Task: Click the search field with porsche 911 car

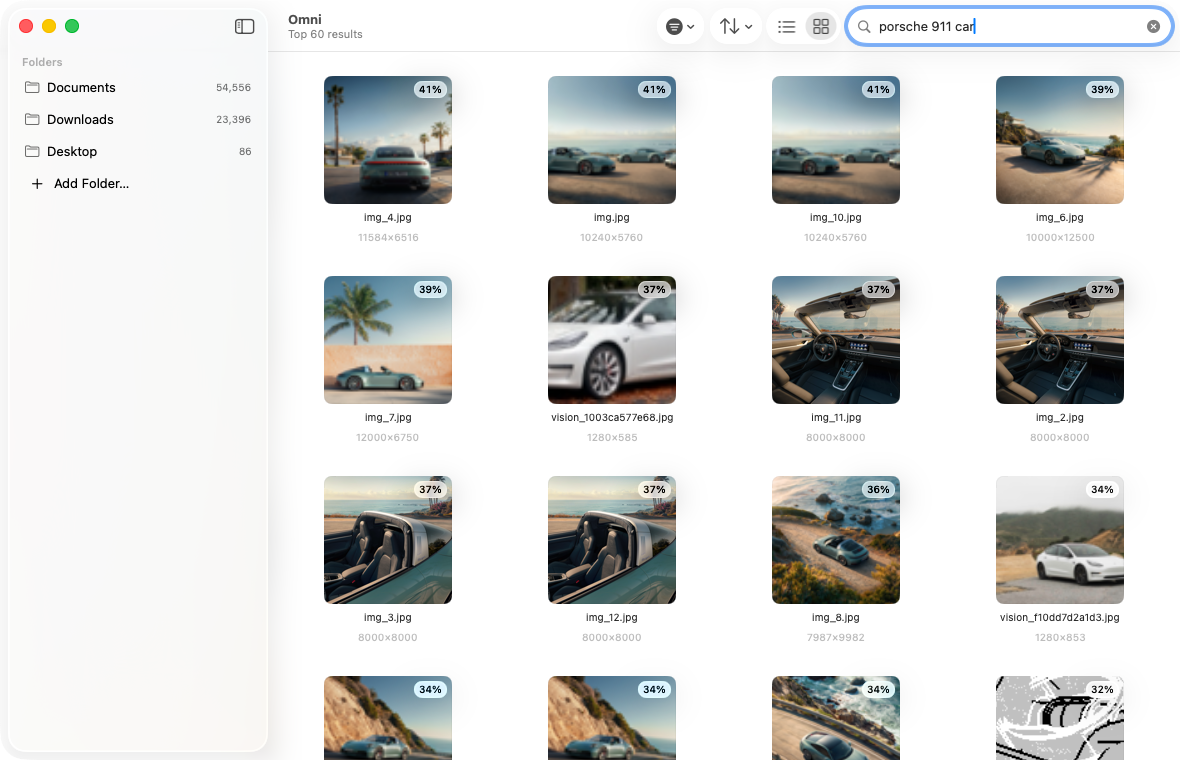Action: (1009, 26)
